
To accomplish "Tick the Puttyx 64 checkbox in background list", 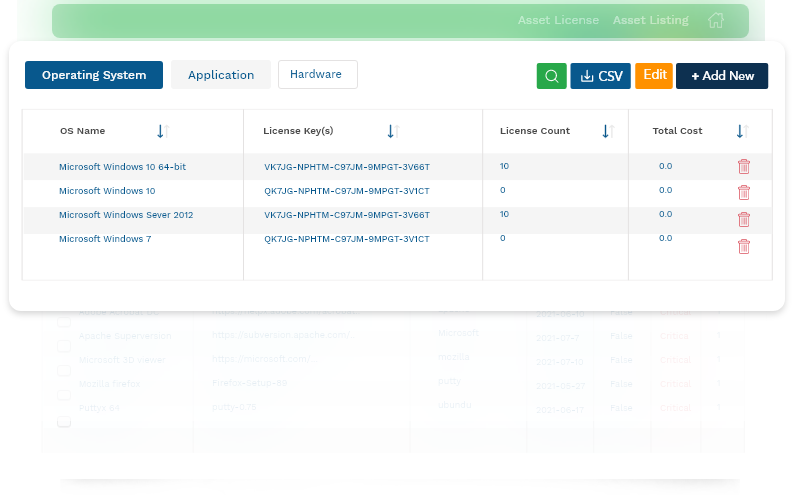I will tap(64, 422).
